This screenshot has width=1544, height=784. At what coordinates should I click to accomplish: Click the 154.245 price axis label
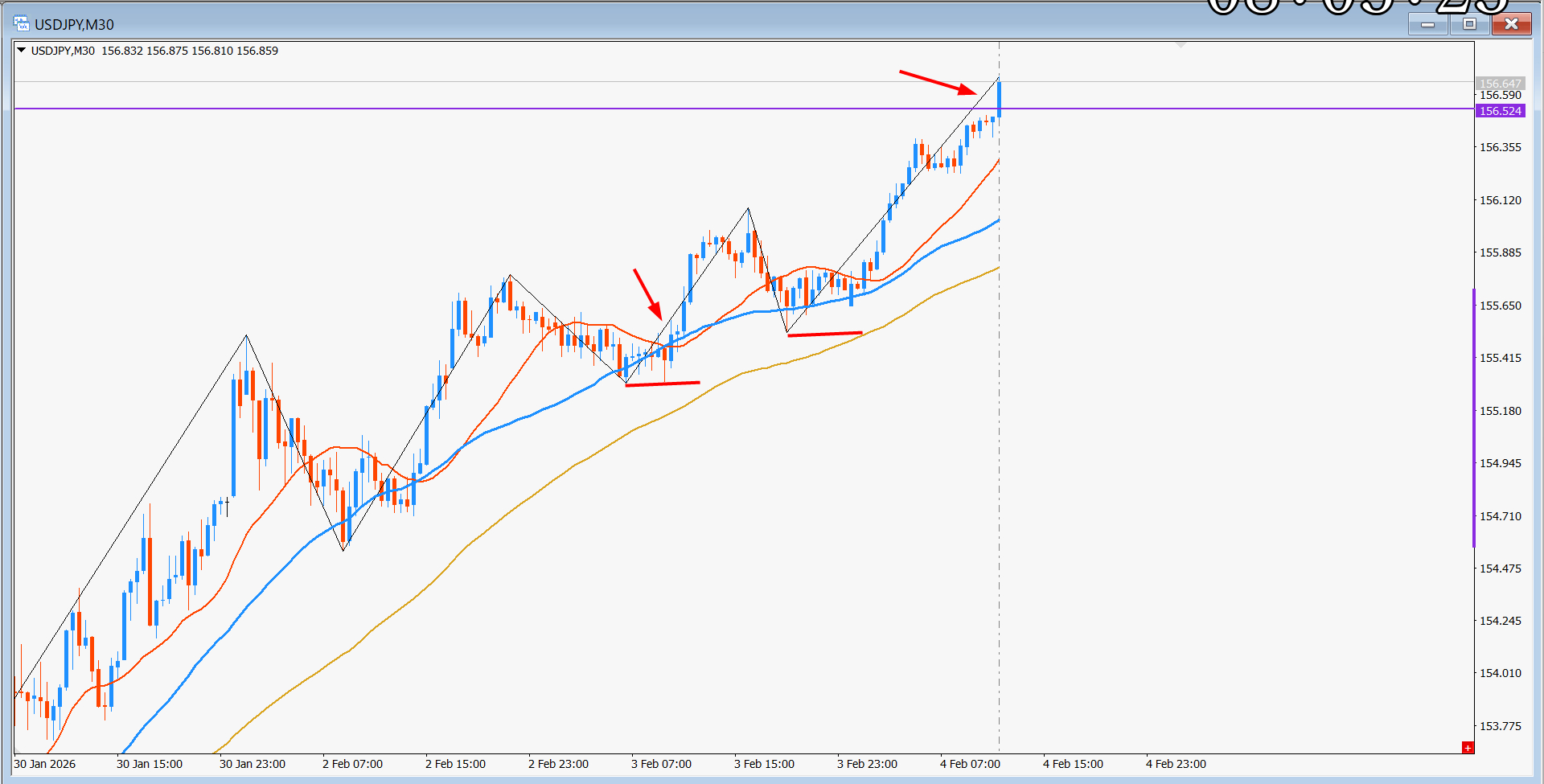coord(1501,621)
